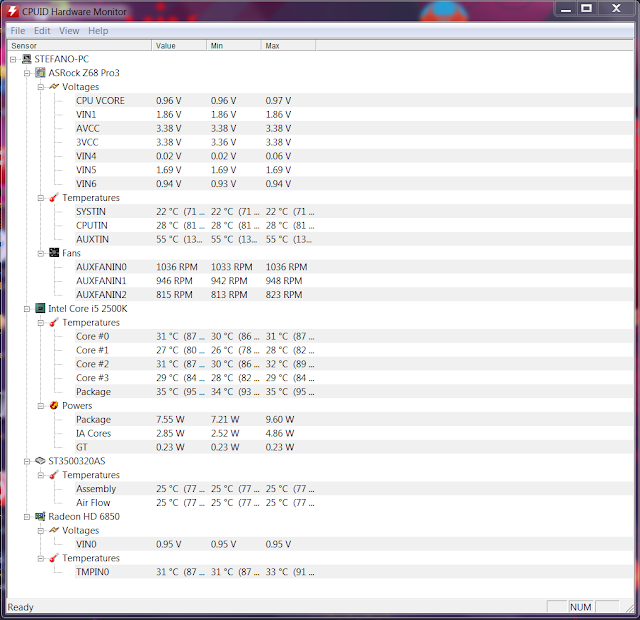
Task: Select the TMPIN0 temperature row
Action: tap(354, 572)
